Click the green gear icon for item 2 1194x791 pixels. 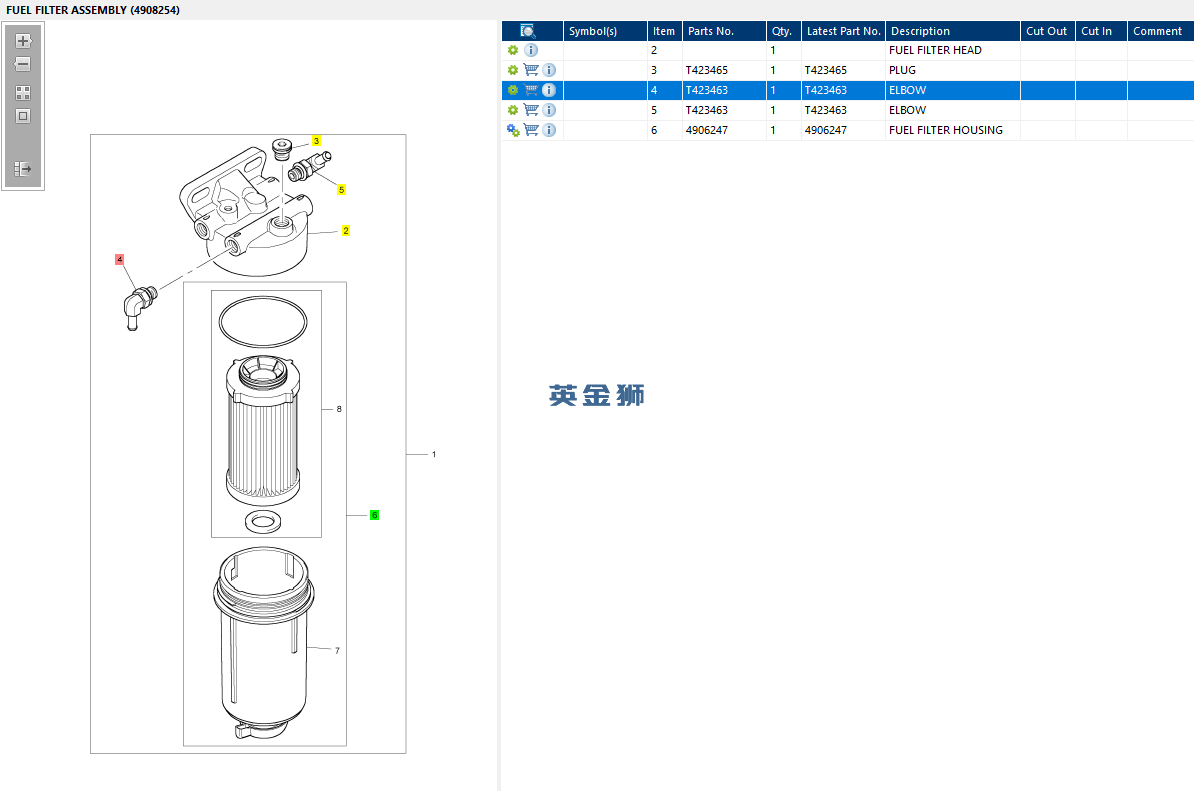(x=513, y=50)
